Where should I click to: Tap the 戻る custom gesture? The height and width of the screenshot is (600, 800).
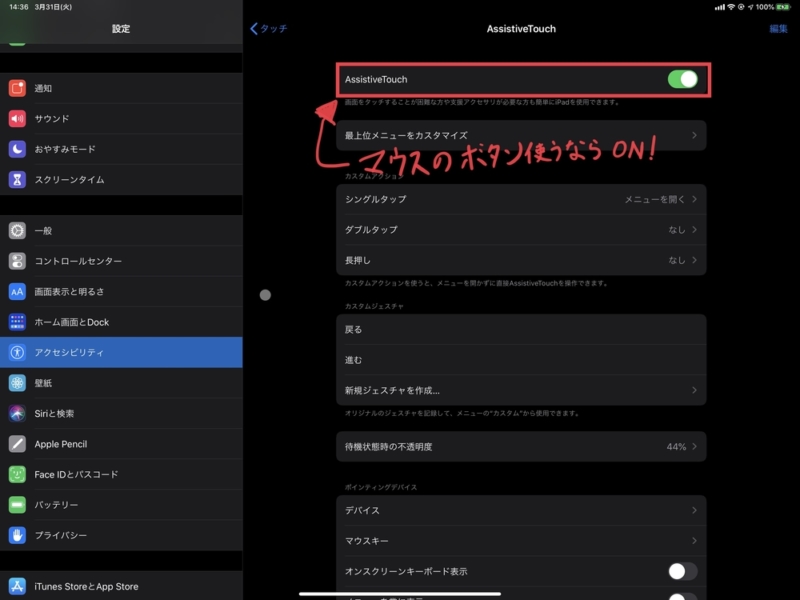click(521, 330)
